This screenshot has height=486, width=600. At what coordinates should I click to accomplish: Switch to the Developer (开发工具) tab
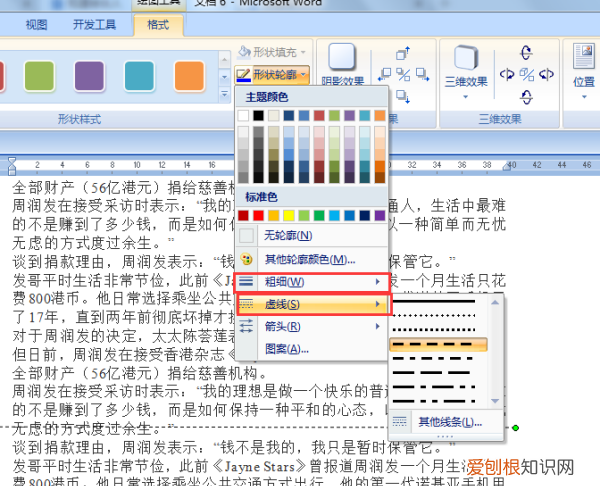click(x=94, y=25)
